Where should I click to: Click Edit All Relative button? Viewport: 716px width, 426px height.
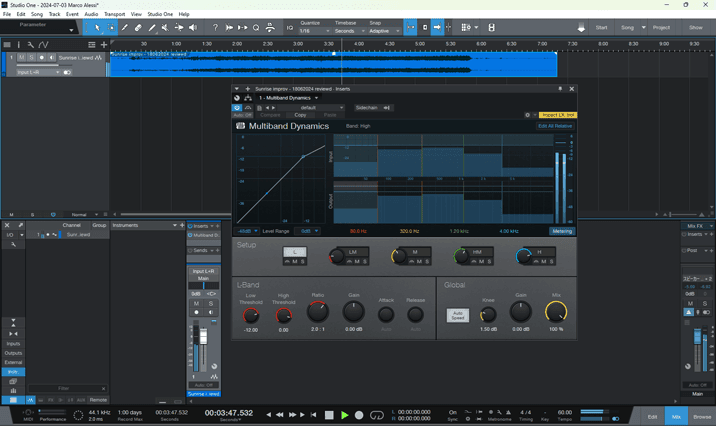[x=555, y=126]
